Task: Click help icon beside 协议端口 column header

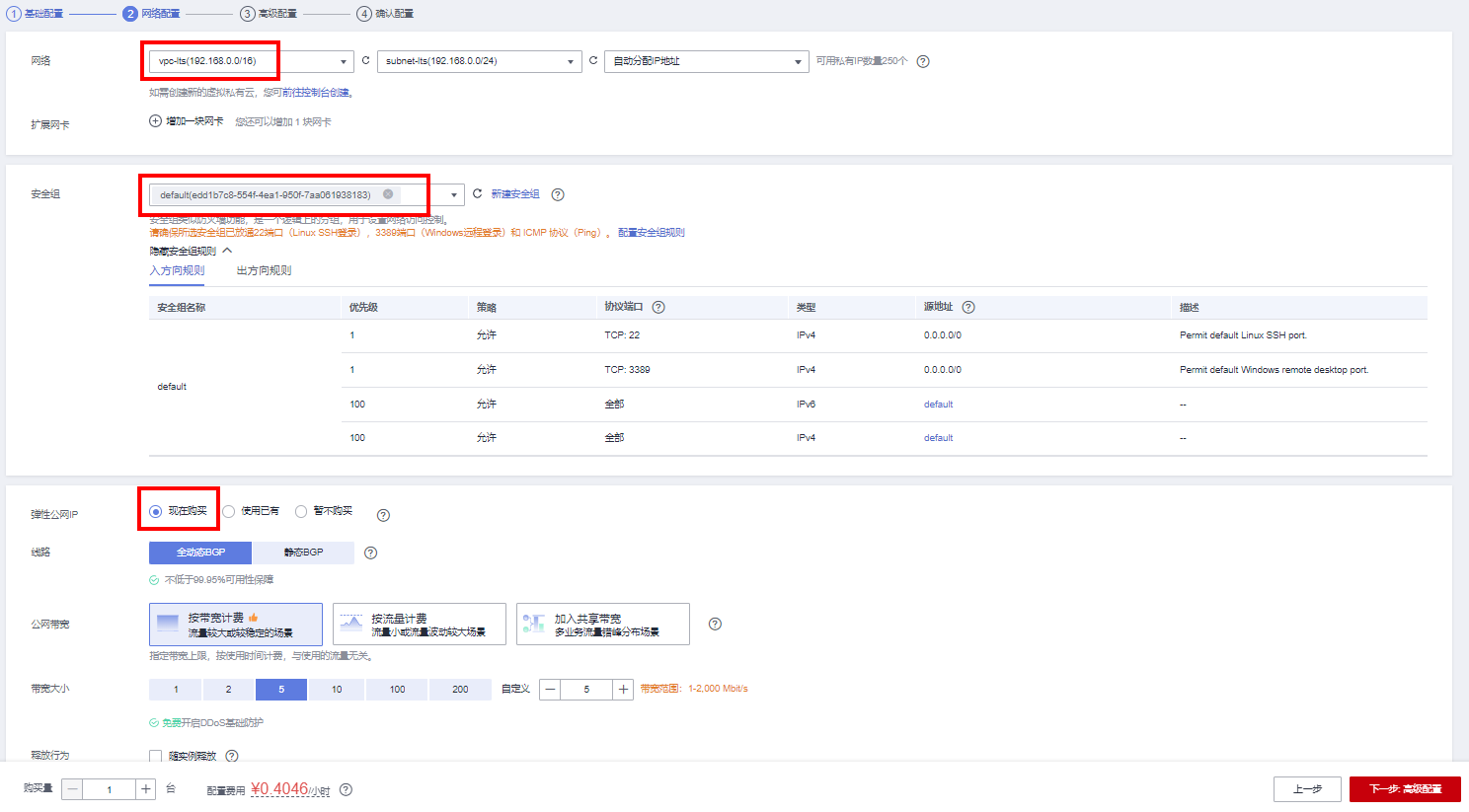Action: click(x=658, y=307)
